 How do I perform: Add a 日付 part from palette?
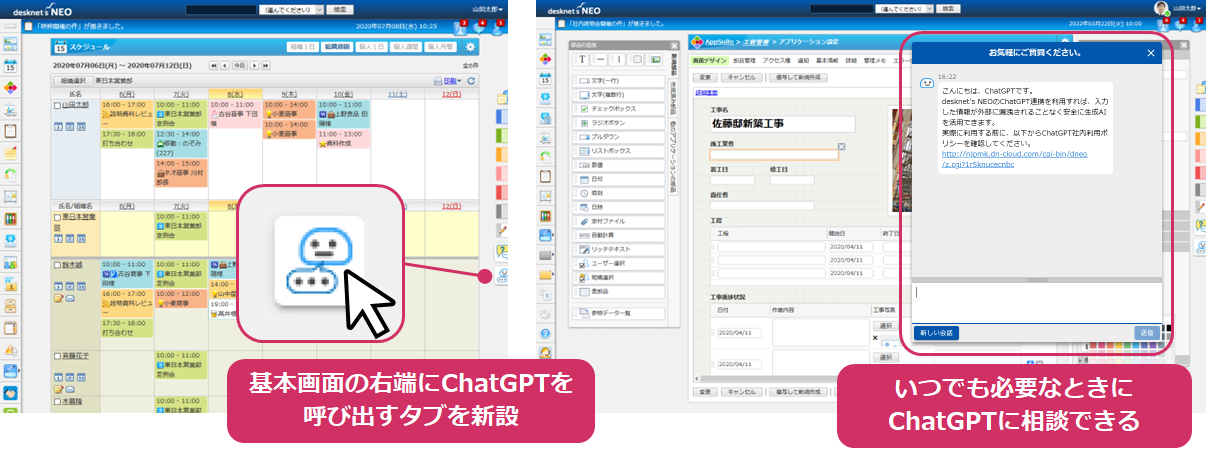tap(619, 178)
